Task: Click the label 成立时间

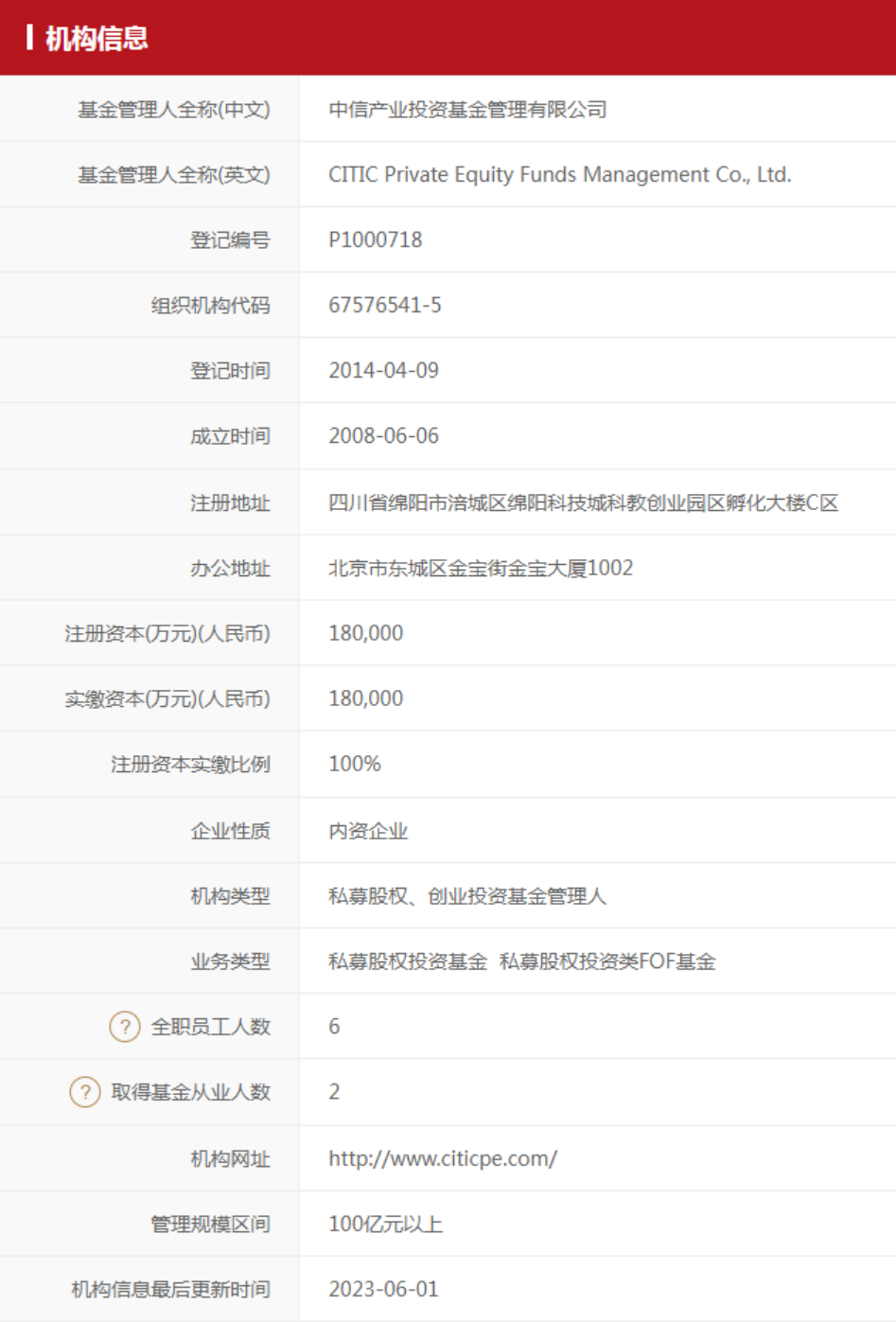Action: point(231,436)
